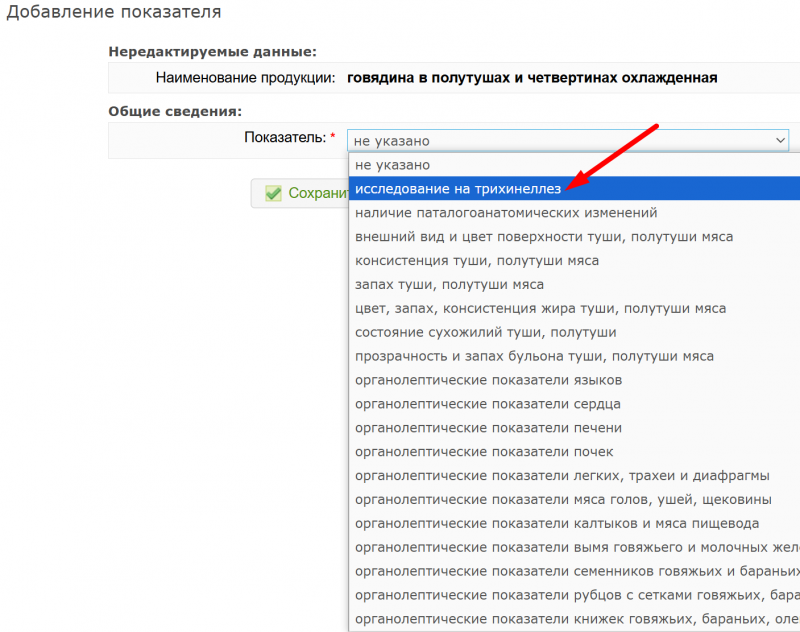Choose 'исследование на трихинеллез' option
This screenshot has width=800, height=632.
tap(458, 189)
